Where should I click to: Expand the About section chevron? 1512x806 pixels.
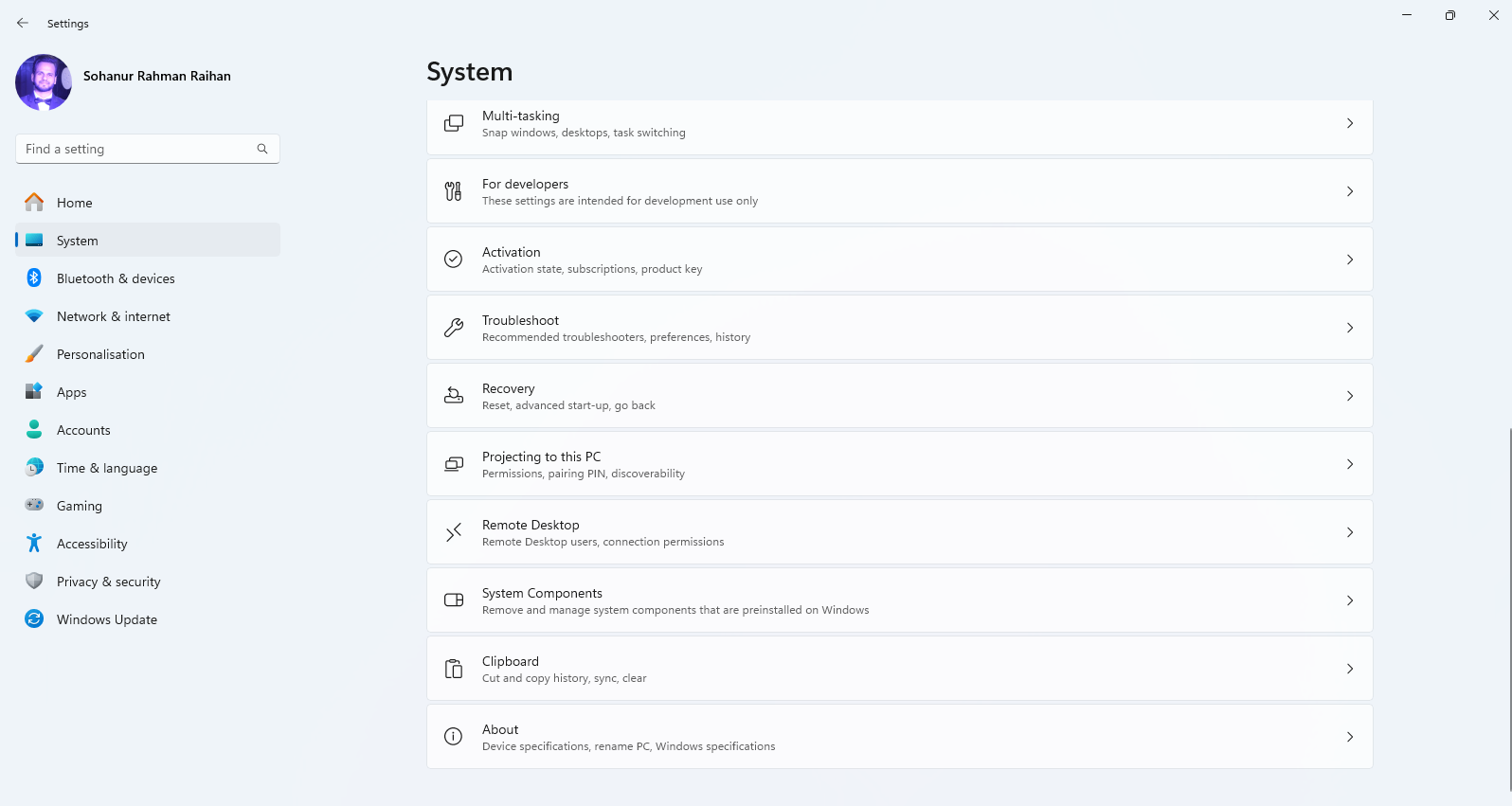[1350, 737]
